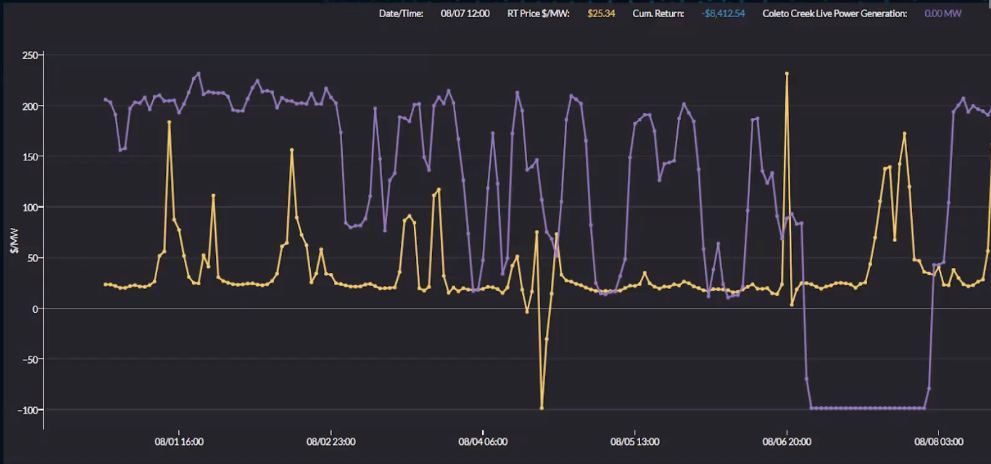Screen dimensions: 991x464
Task: Click the yellow price spike peak near 08/06 20:00
Action: click(x=787, y=73)
